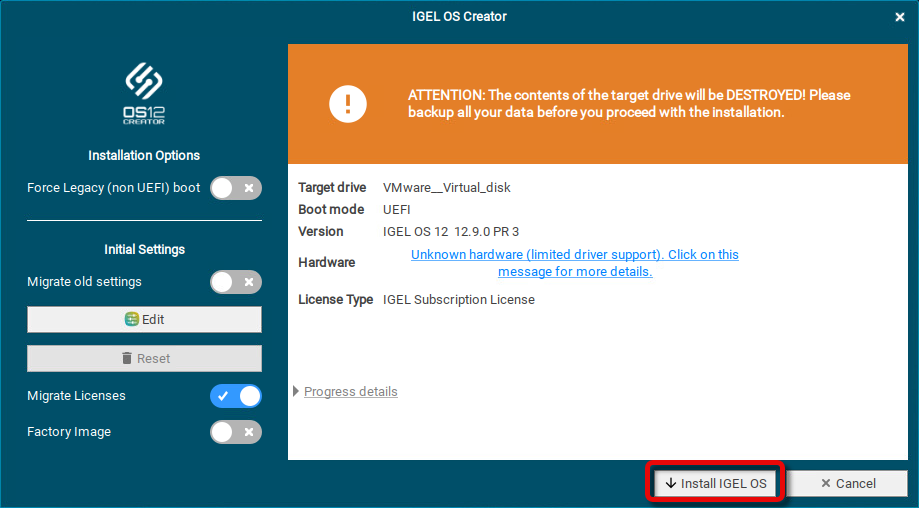Screen dimensions: 919x508
Task: Turn on the Factory Image switch
Action: click(x=236, y=432)
